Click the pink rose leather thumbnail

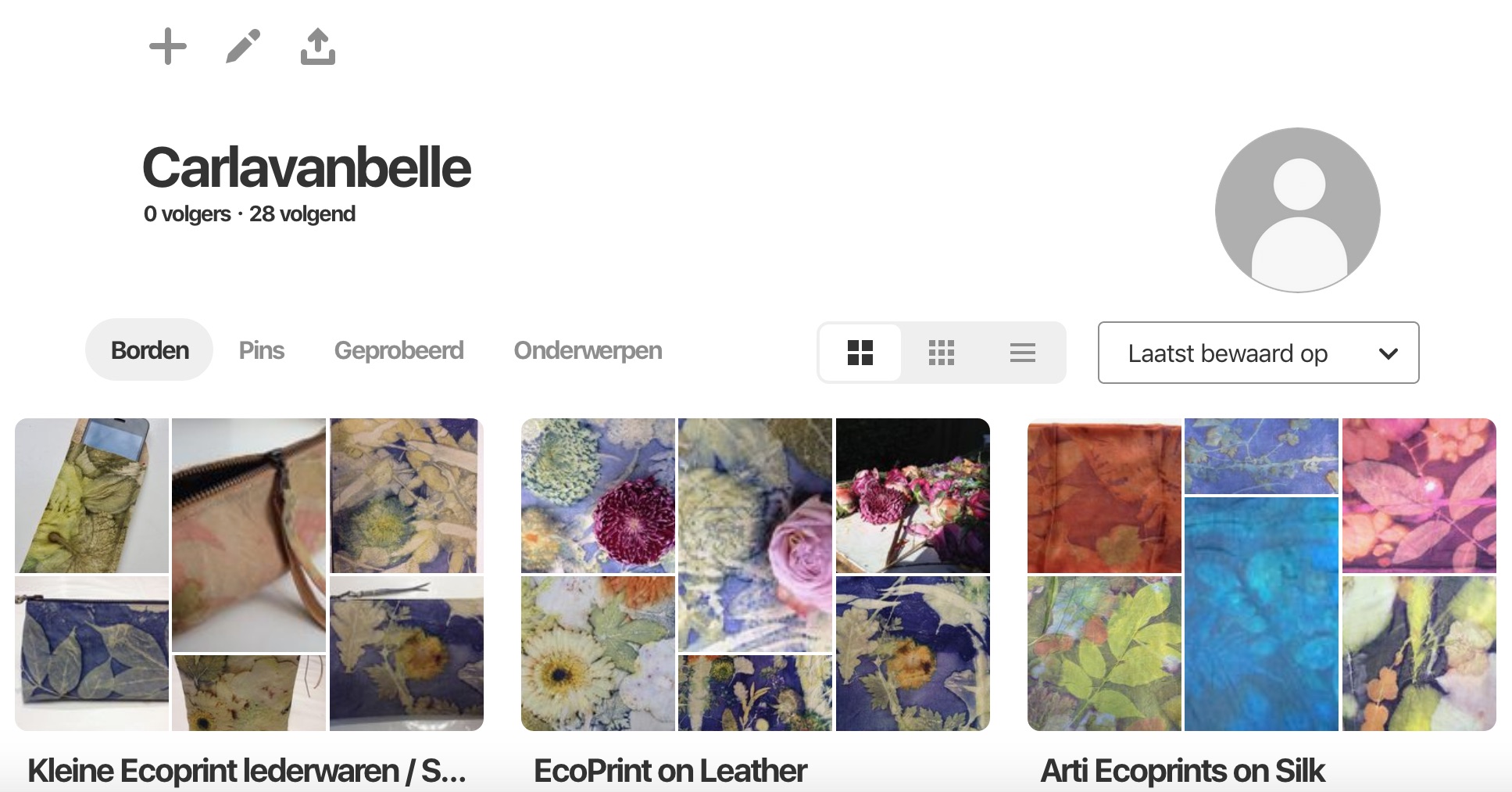coord(755,535)
